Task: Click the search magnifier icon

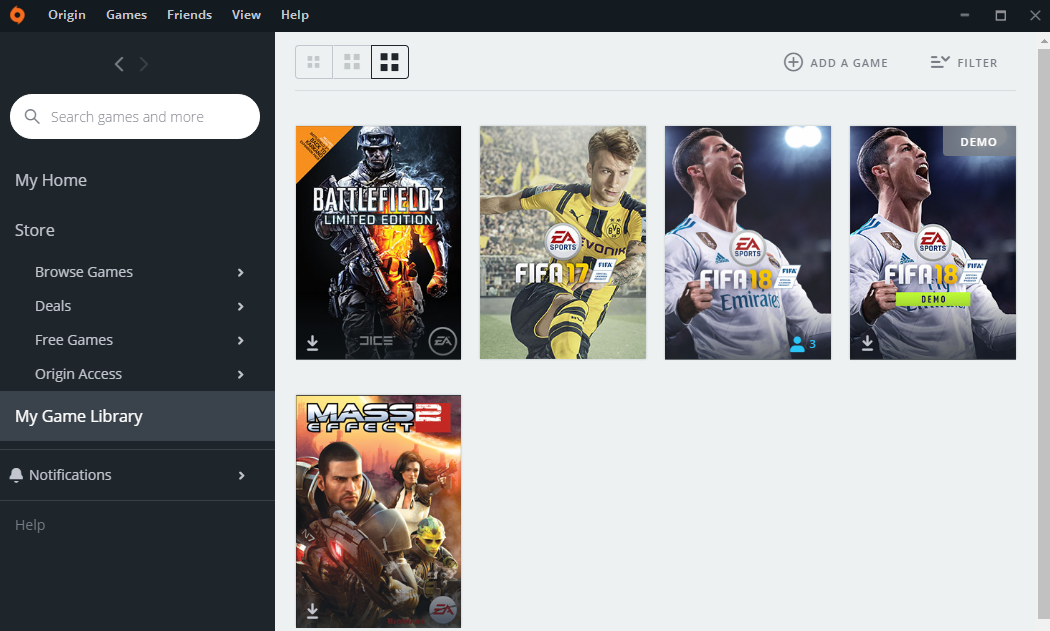Action: (x=31, y=117)
